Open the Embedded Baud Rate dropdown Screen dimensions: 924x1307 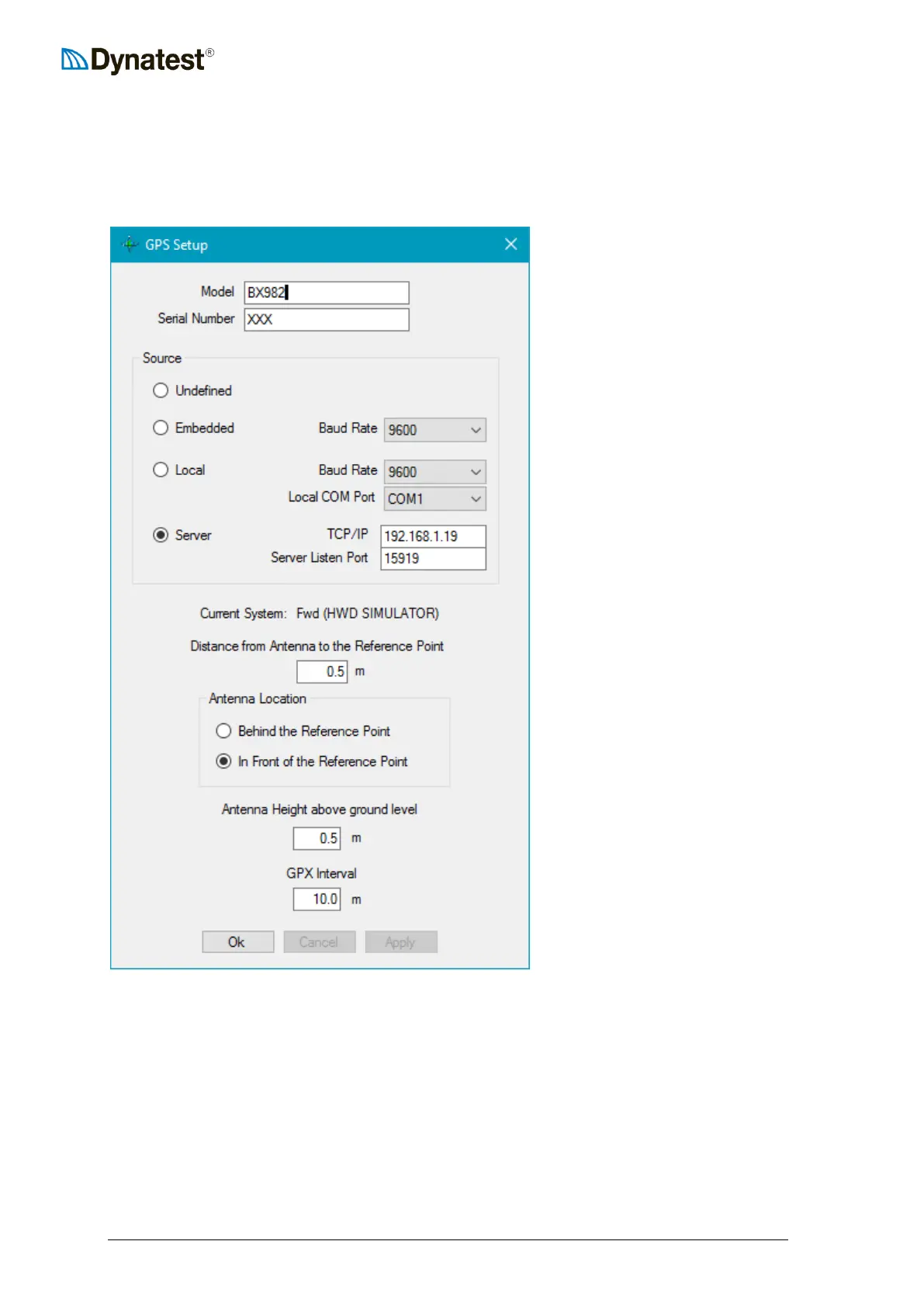(x=435, y=430)
